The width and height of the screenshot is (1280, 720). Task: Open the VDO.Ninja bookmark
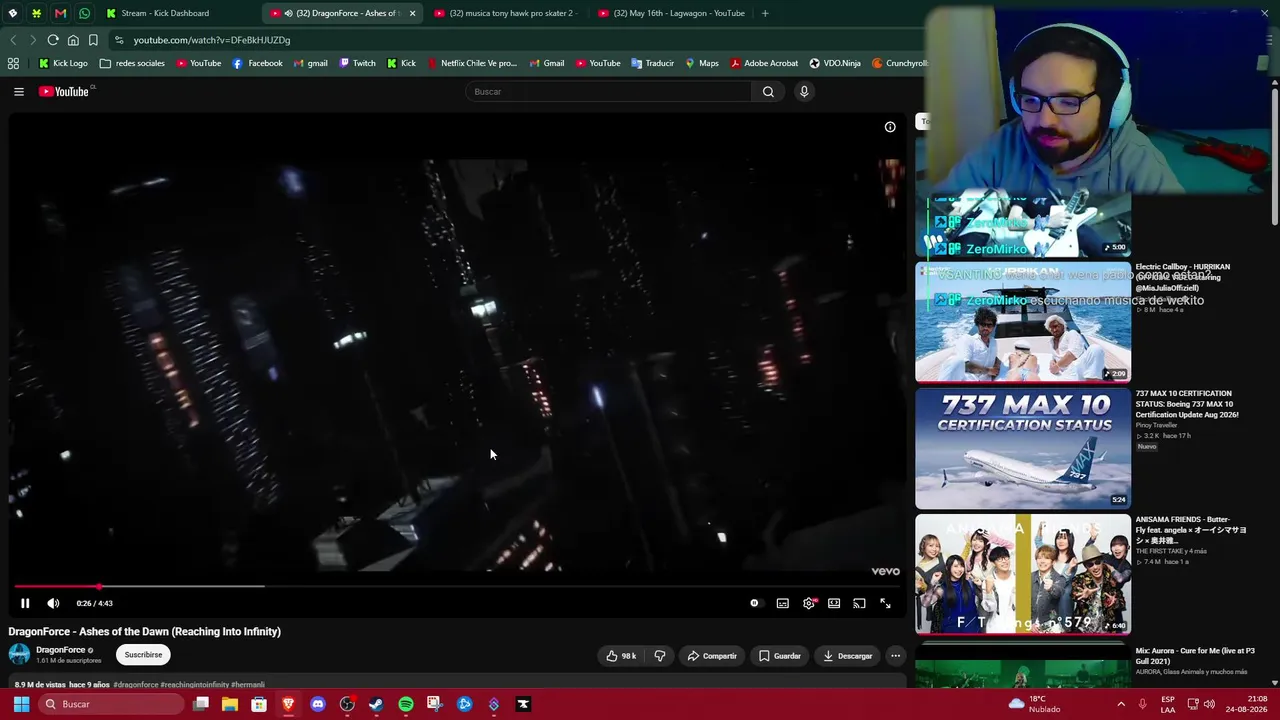835,63
